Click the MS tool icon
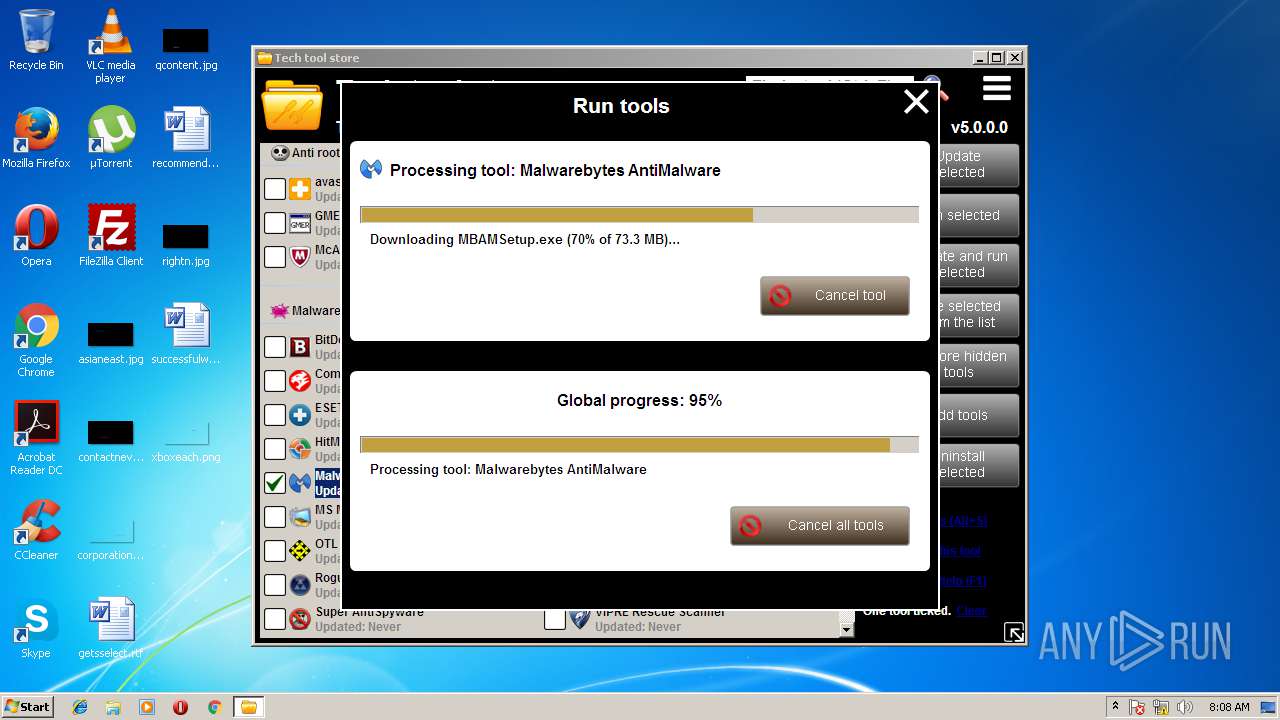 tap(300, 517)
